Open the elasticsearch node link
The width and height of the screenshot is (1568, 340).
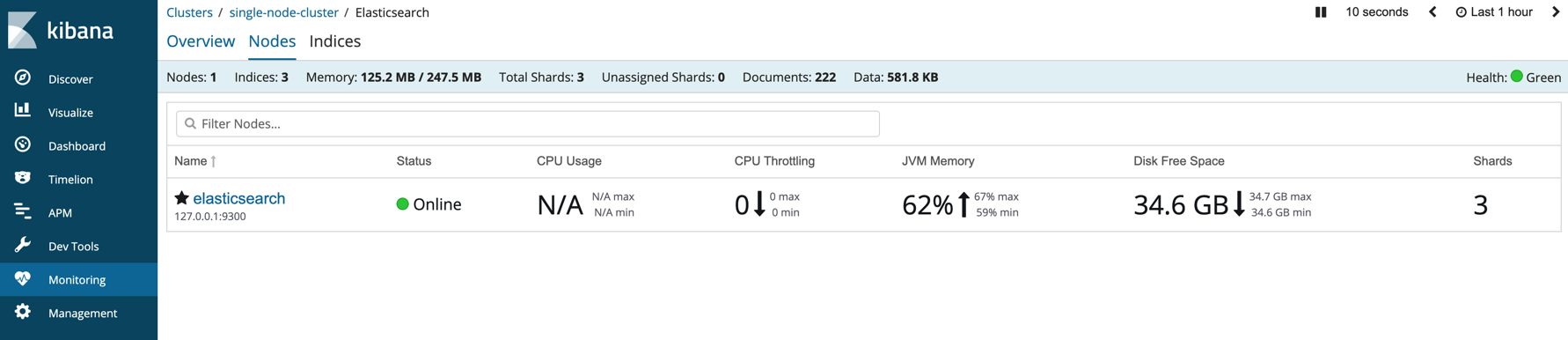pyautogui.click(x=238, y=198)
